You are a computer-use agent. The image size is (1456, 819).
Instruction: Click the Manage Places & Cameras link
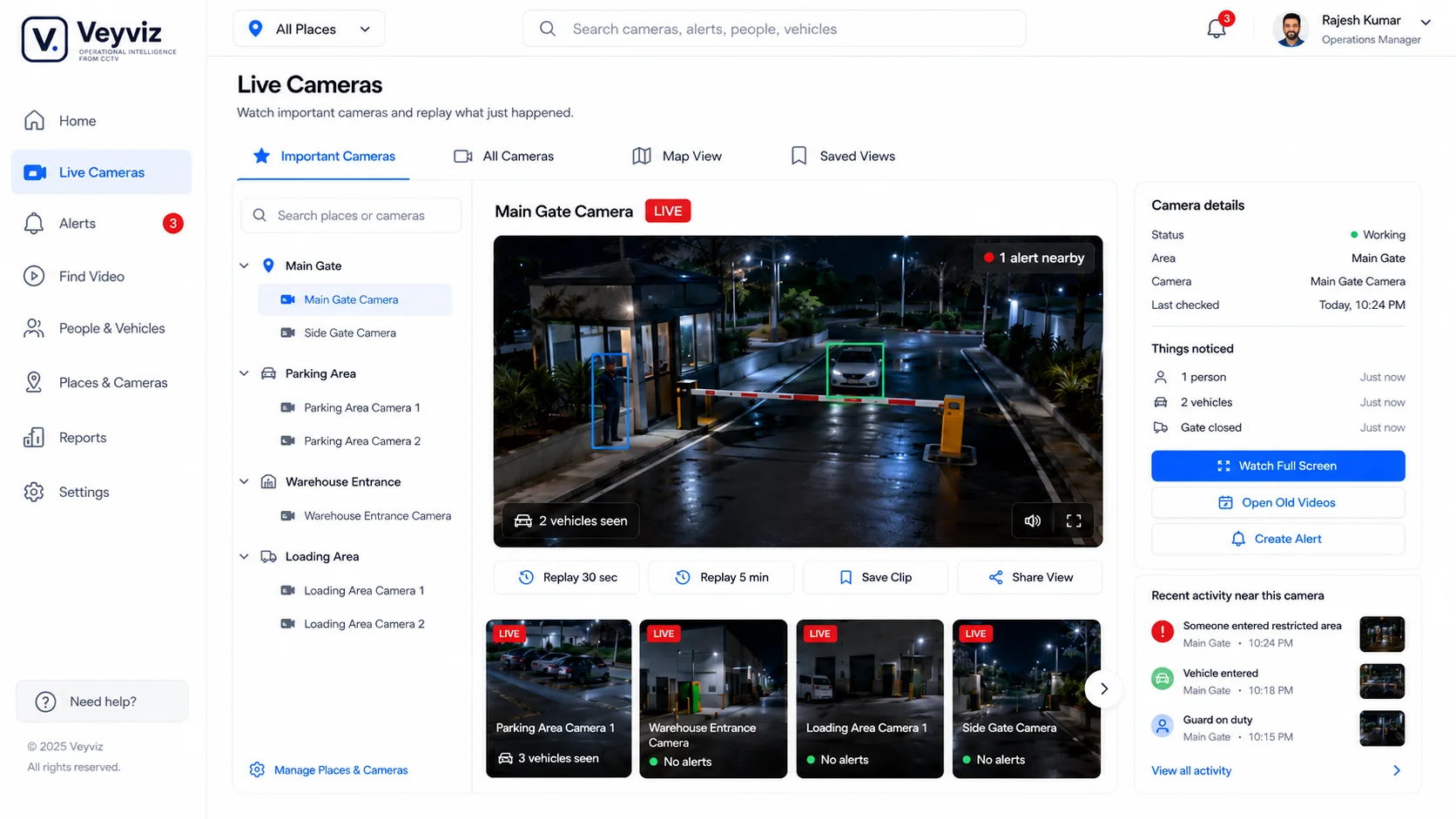[341, 769]
